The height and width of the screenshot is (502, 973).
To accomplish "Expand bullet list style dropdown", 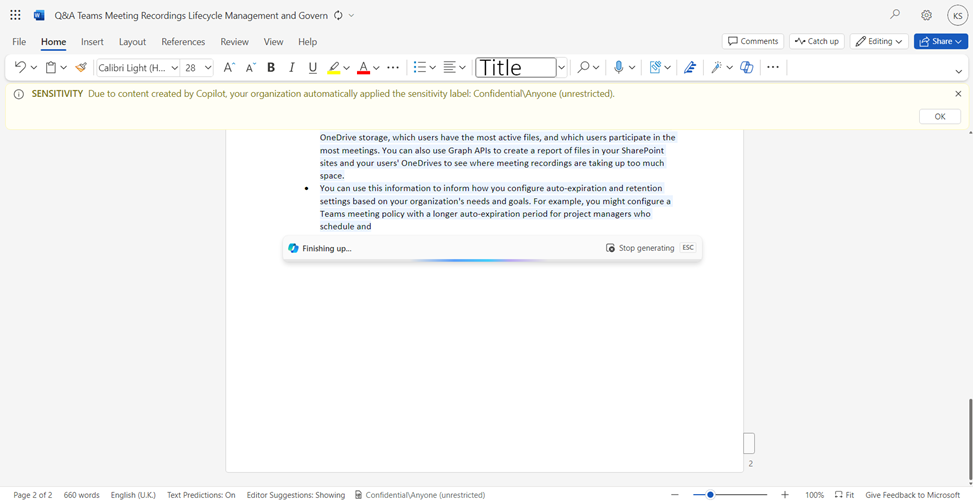I will click(433, 67).
